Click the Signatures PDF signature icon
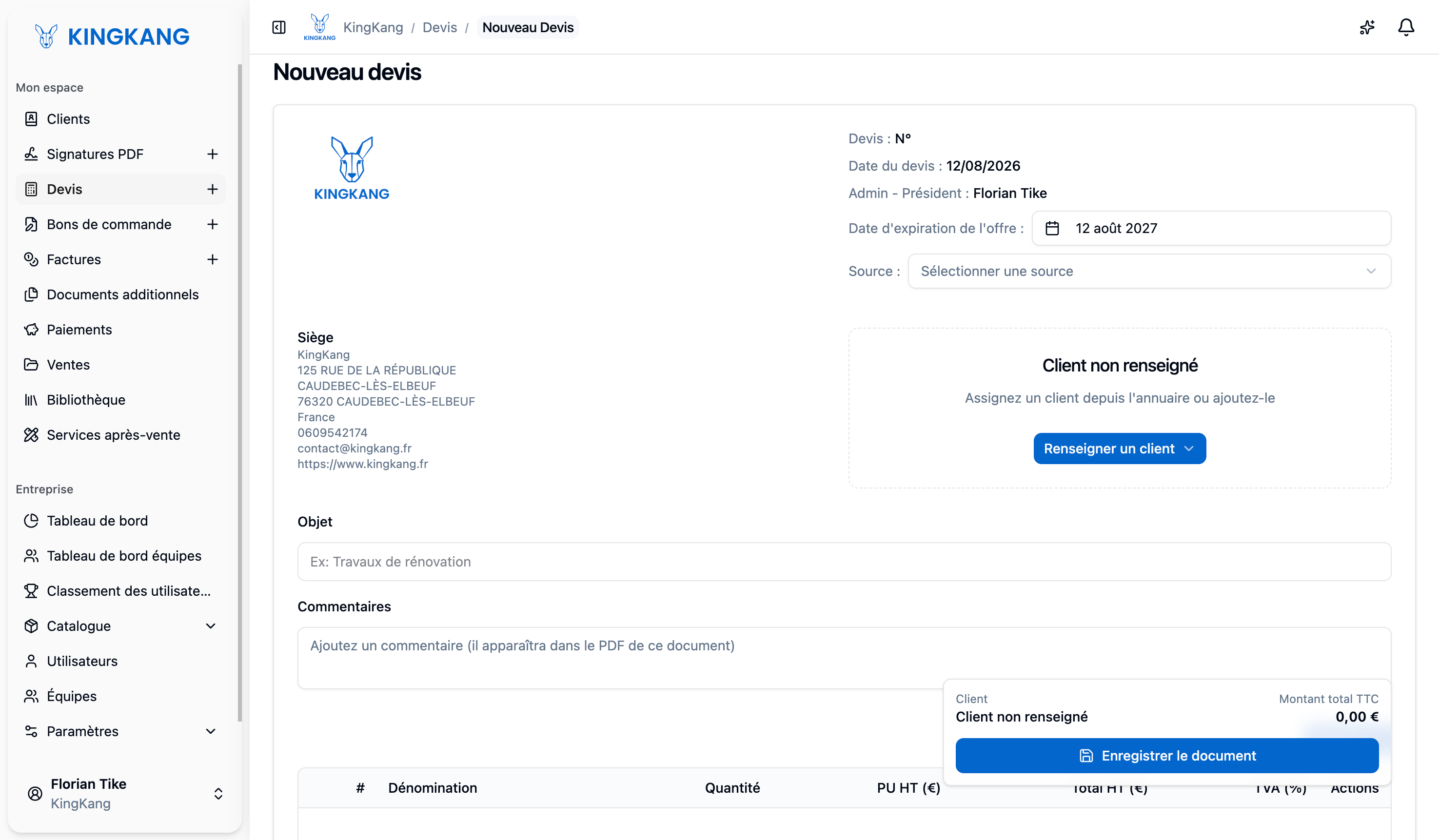The height and width of the screenshot is (840, 1439). coord(31,154)
